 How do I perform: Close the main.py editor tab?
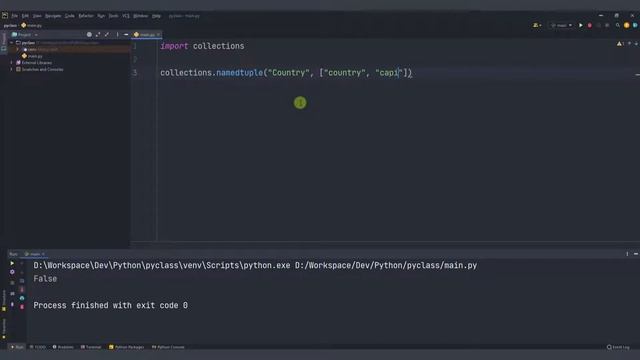point(158,35)
